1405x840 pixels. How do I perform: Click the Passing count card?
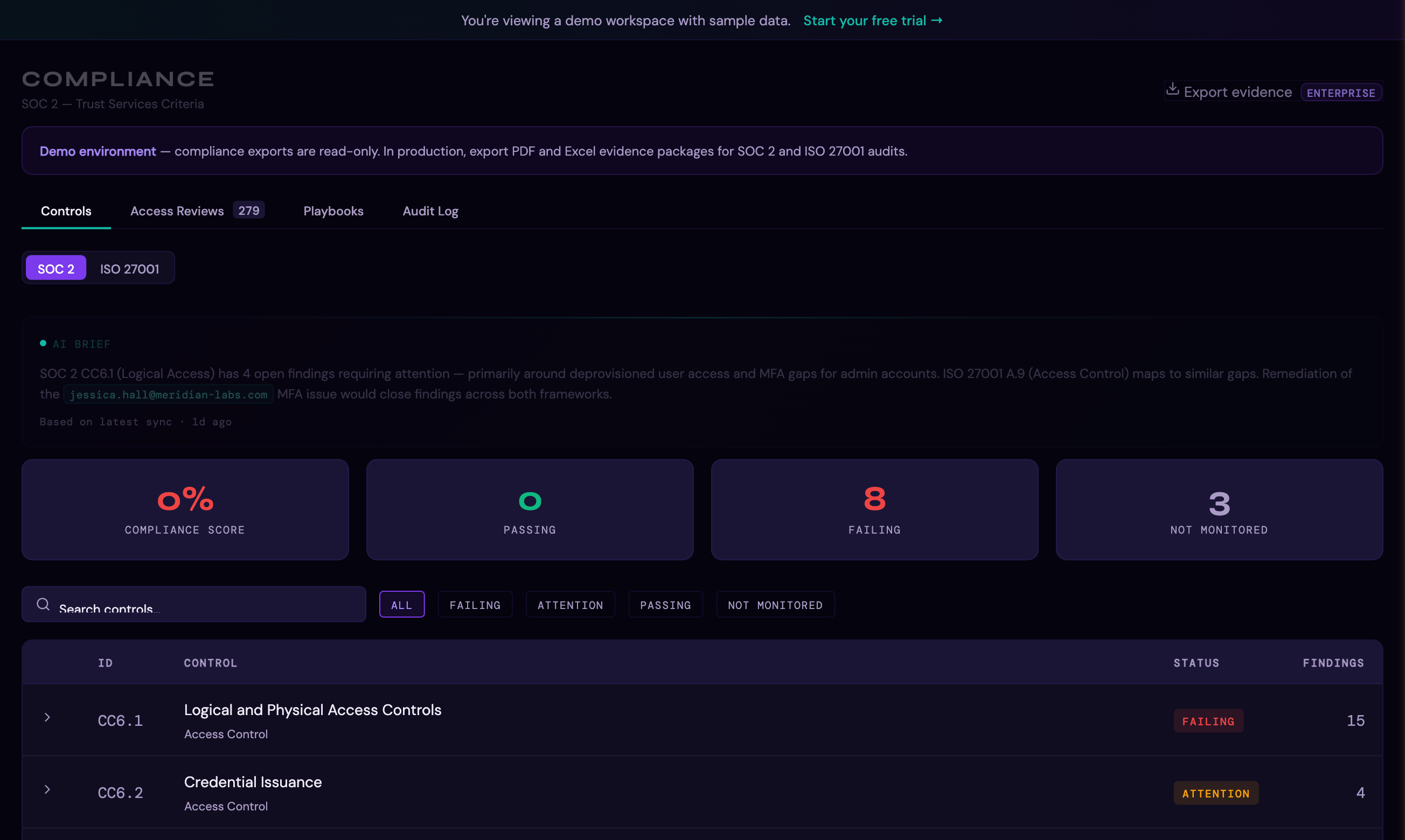[530, 509]
